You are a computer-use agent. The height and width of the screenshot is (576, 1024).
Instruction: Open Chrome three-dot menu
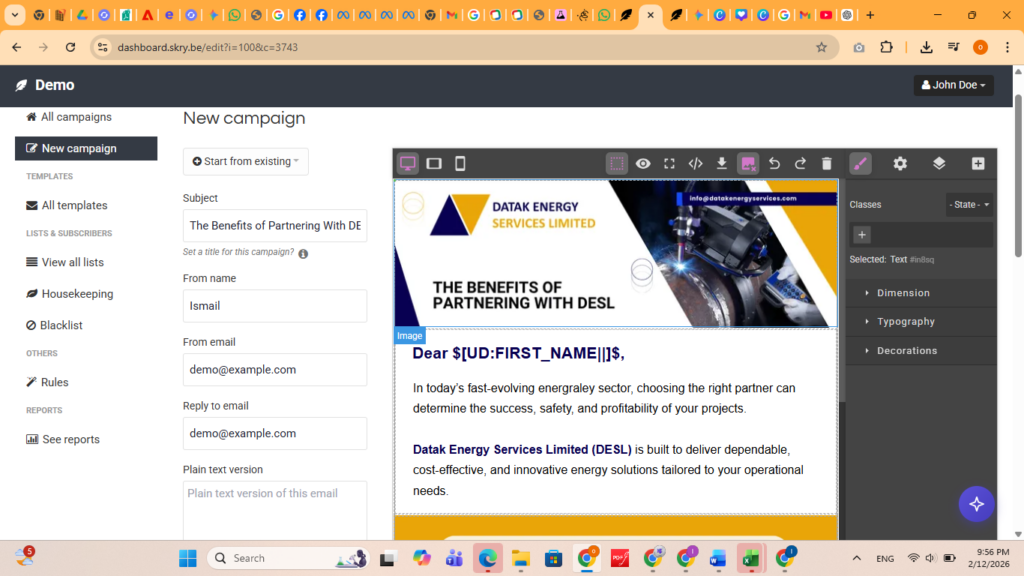click(1008, 47)
